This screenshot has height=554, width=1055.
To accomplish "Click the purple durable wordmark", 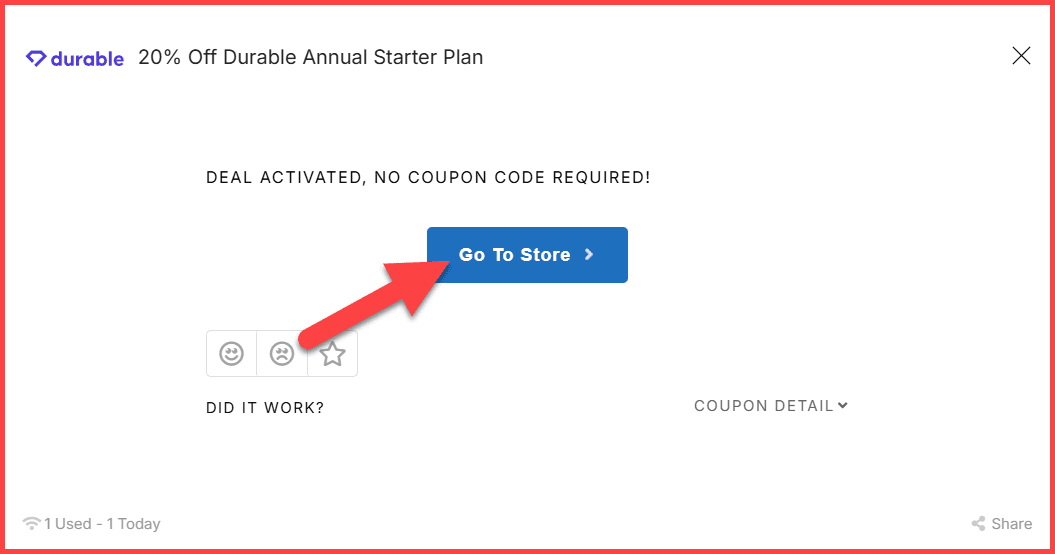I will pyautogui.click(x=88, y=58).
